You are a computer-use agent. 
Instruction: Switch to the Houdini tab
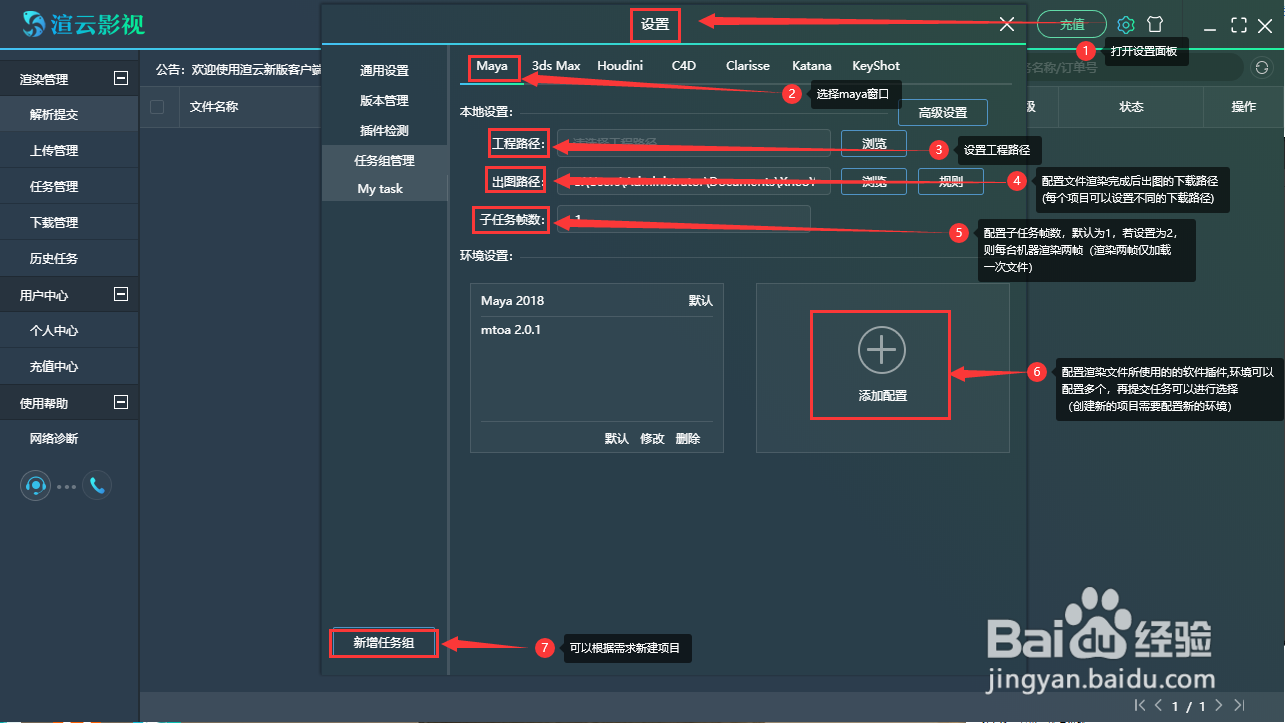[x=620, y=66]
